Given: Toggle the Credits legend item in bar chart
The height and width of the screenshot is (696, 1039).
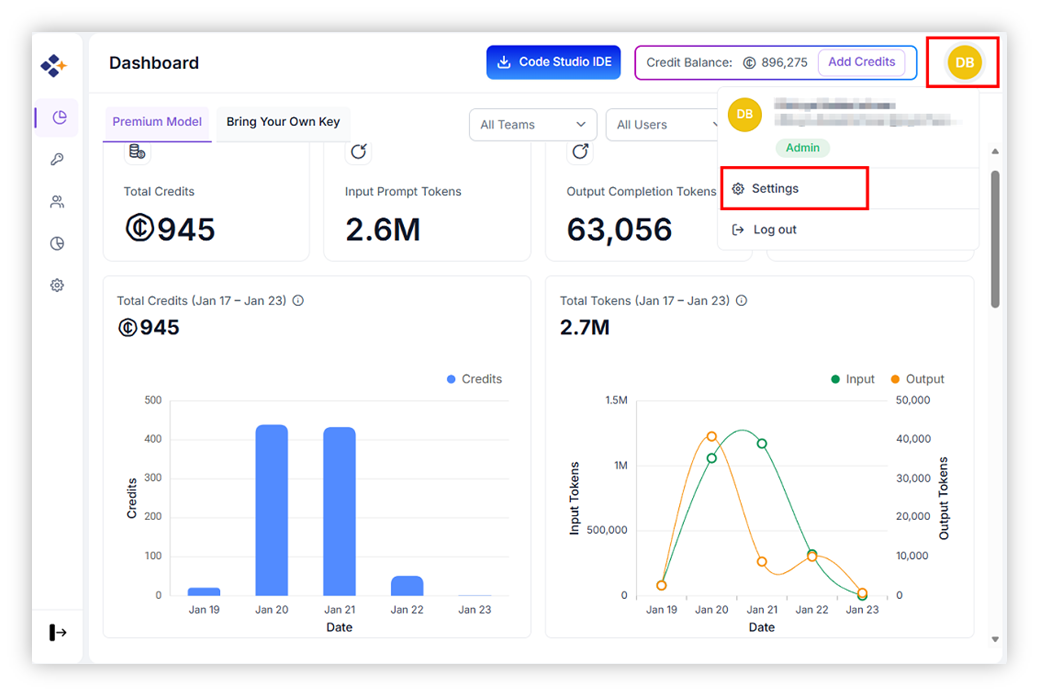Looking at the screenshot, I should [474, 379].
